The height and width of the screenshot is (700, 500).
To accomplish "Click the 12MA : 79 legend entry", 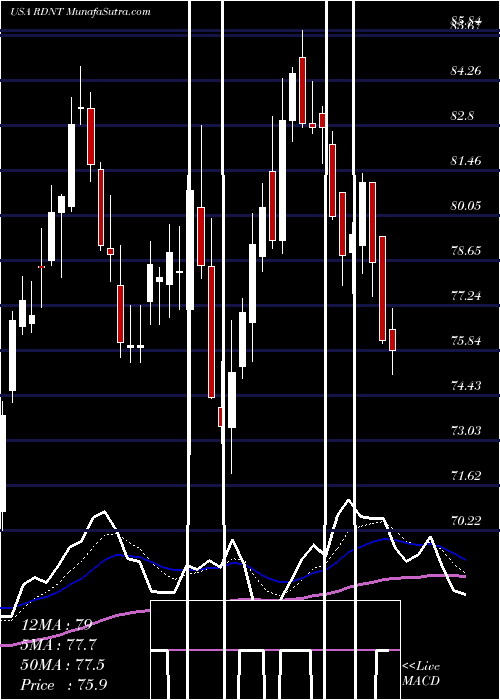I will (57, 625).
